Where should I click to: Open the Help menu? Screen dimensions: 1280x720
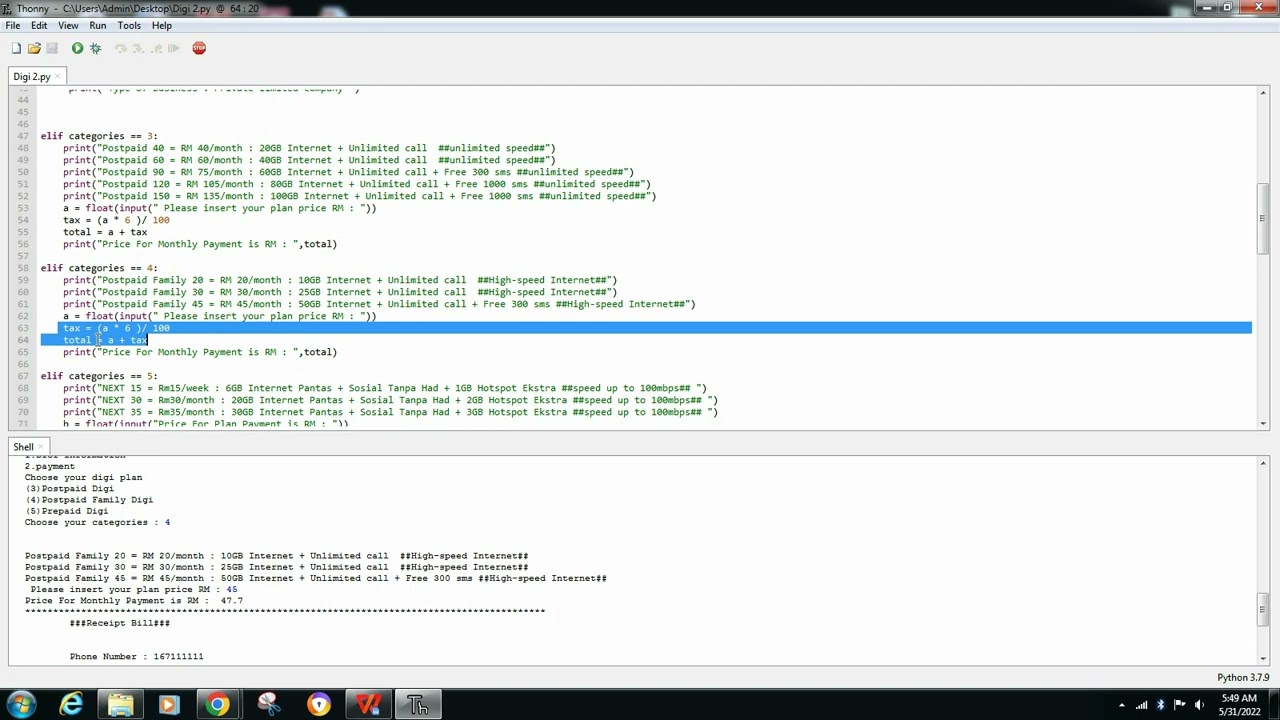pyautogui.click(x=162, y=25)
